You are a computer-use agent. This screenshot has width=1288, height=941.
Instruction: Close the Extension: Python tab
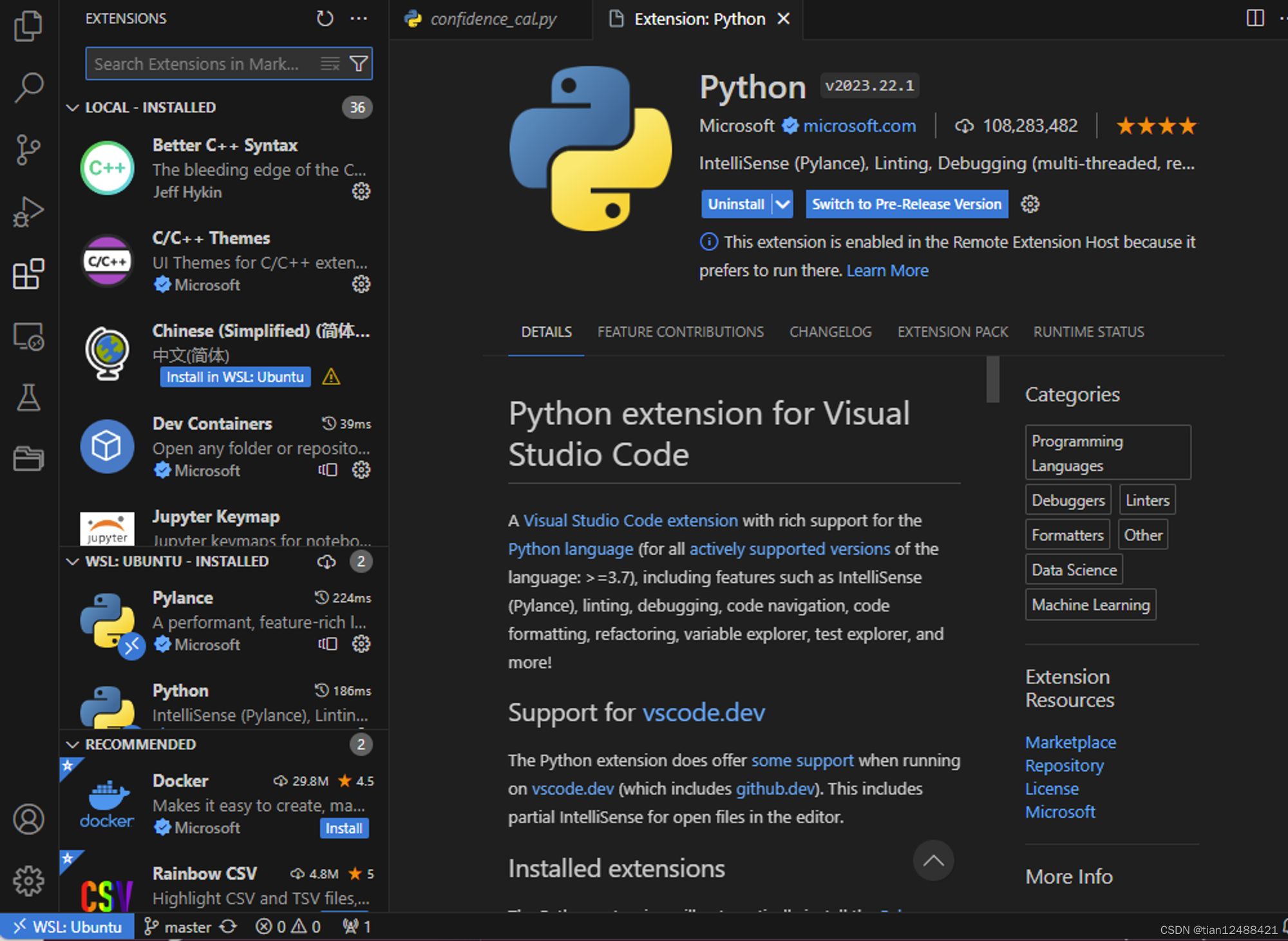click(783, 19)
